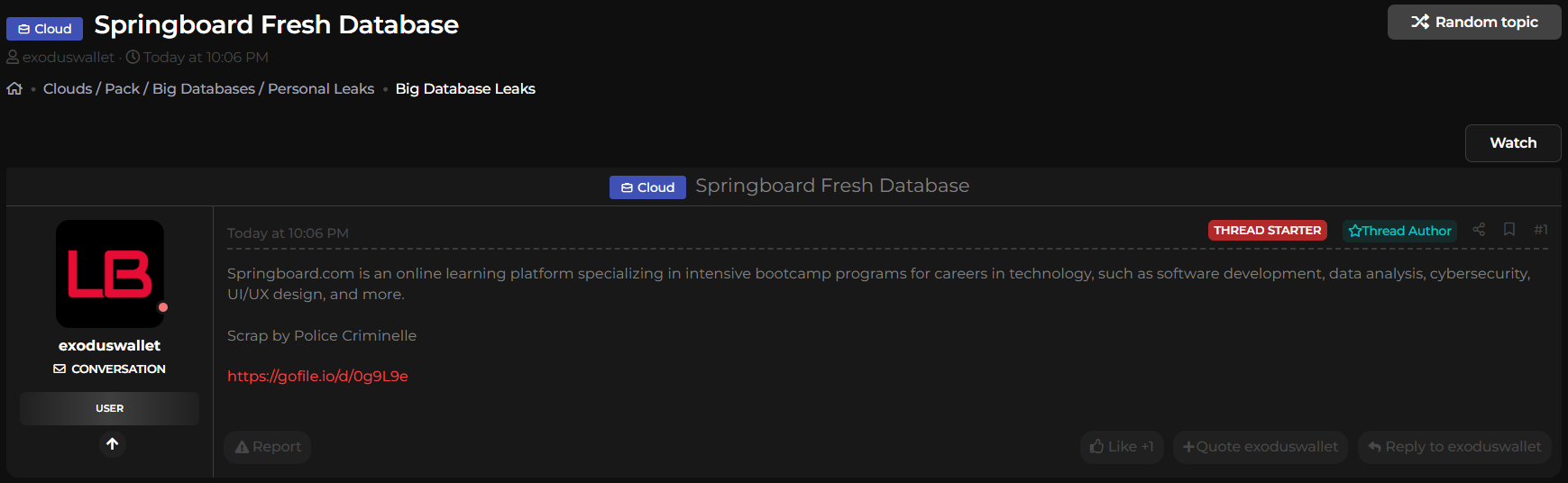
Task: Click the Random topic button
Action: [x=1473, y=22]
